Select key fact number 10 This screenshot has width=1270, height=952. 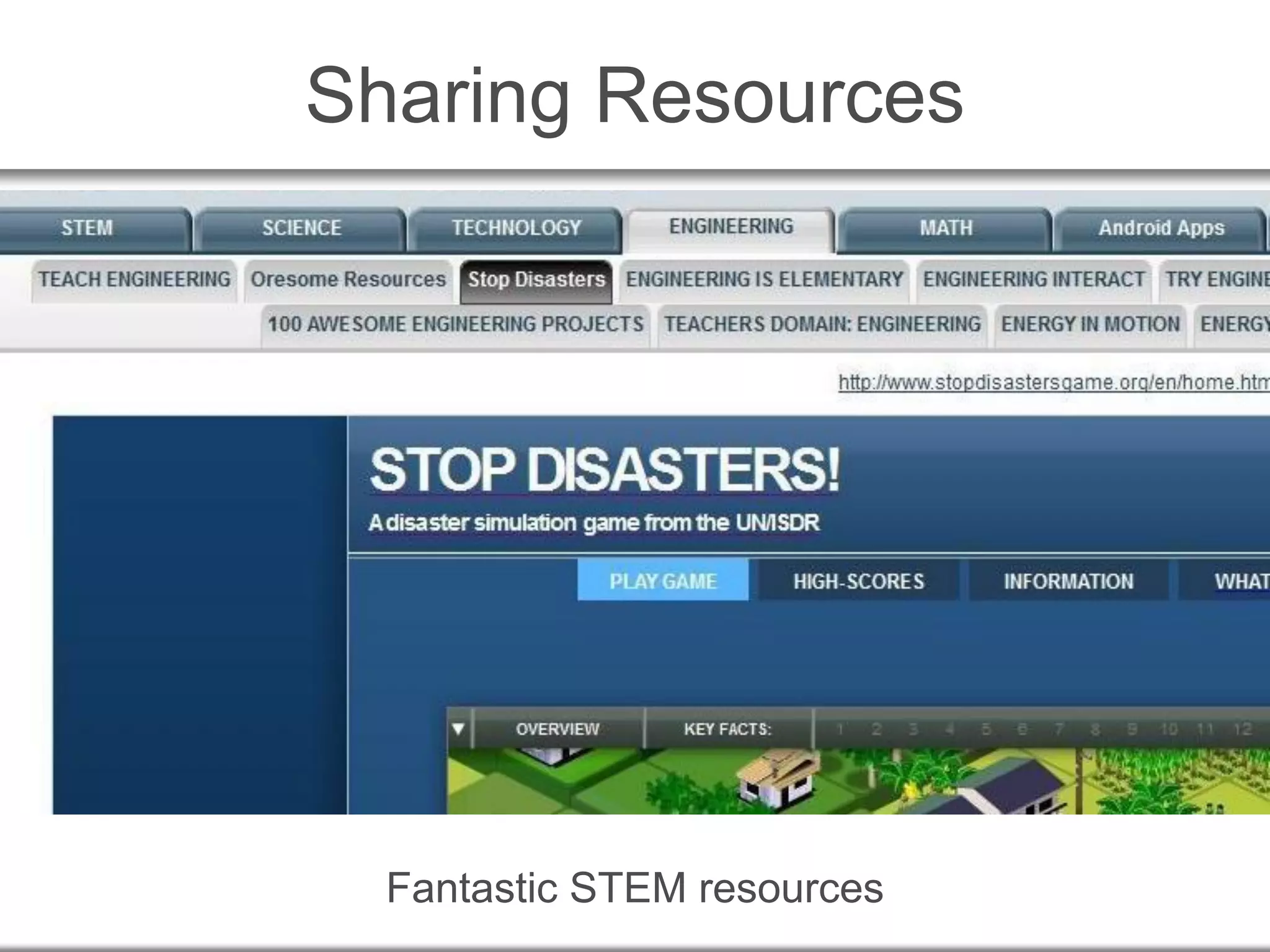coord(1169,729)
